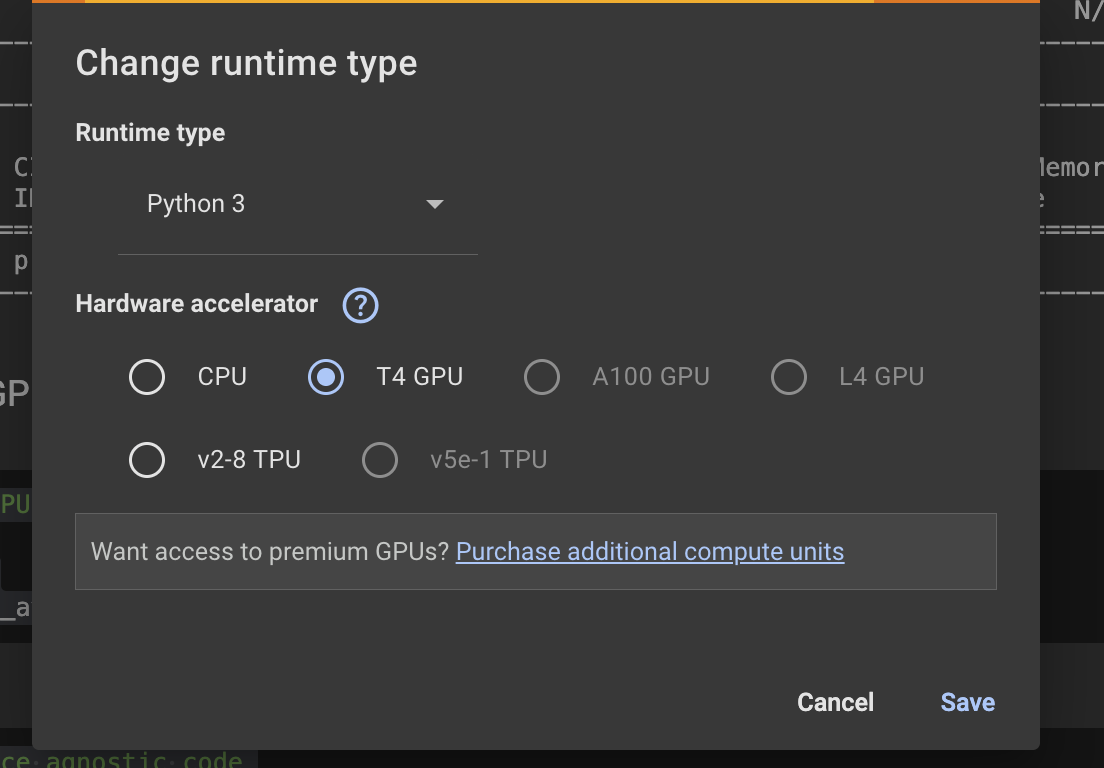
Task: Select the CPU radio button circle
Action: pos(147,377)
